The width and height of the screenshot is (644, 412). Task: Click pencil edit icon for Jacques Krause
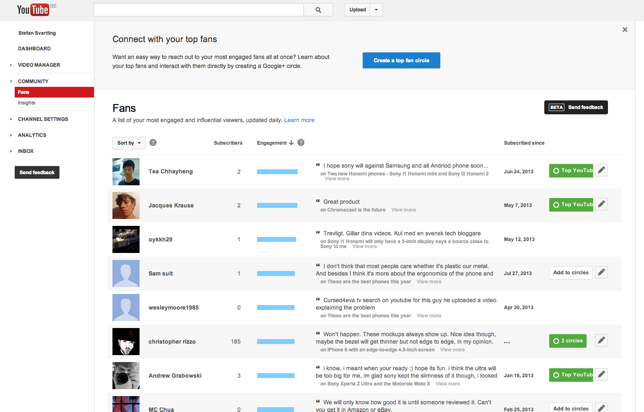(602, 205)
